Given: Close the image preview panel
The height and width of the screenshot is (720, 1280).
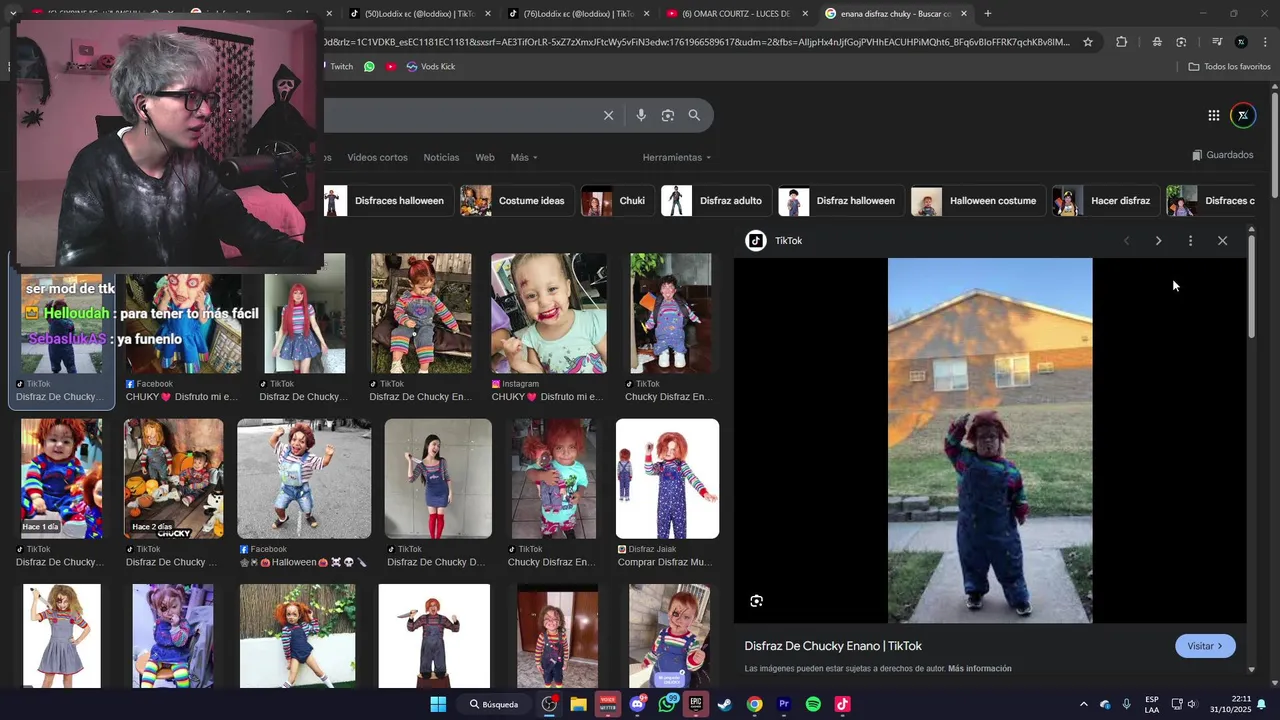Looking at the screenshot, I should 1222,241.
